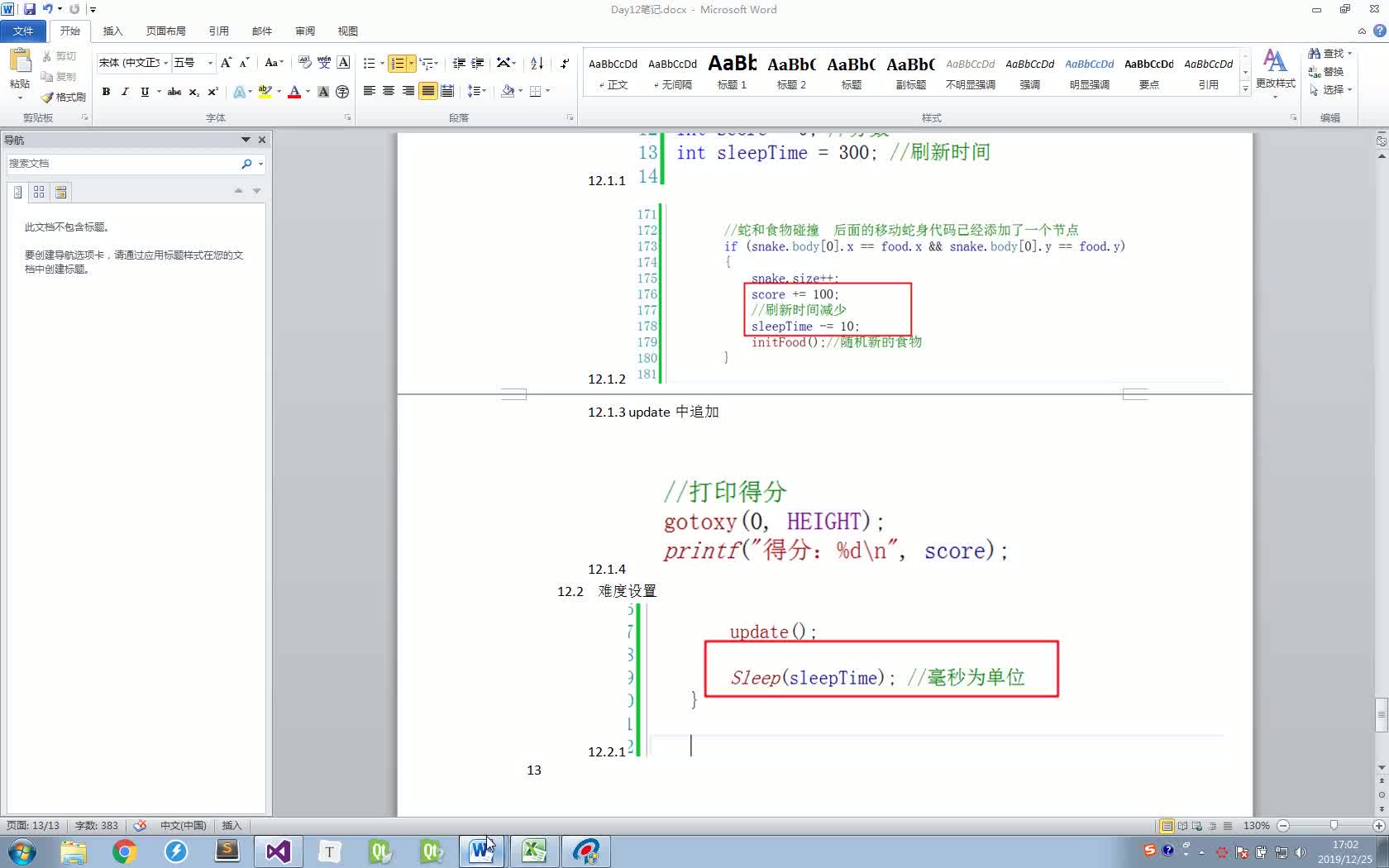Center align the text
Screen dimensions: 1389x868
pos(388,91)
